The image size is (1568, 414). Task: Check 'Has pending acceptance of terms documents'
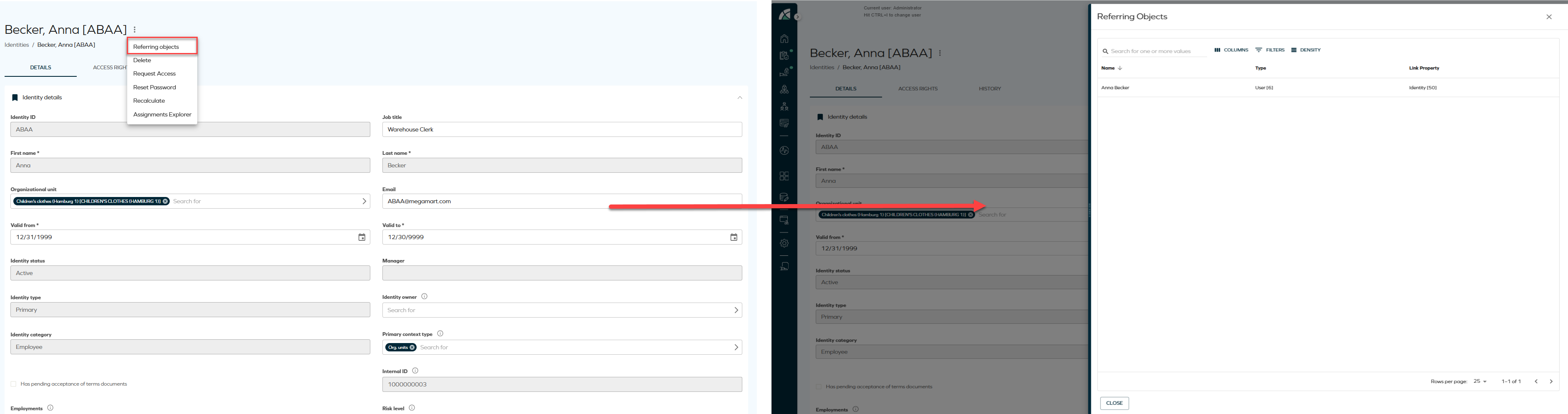point(13,384)
